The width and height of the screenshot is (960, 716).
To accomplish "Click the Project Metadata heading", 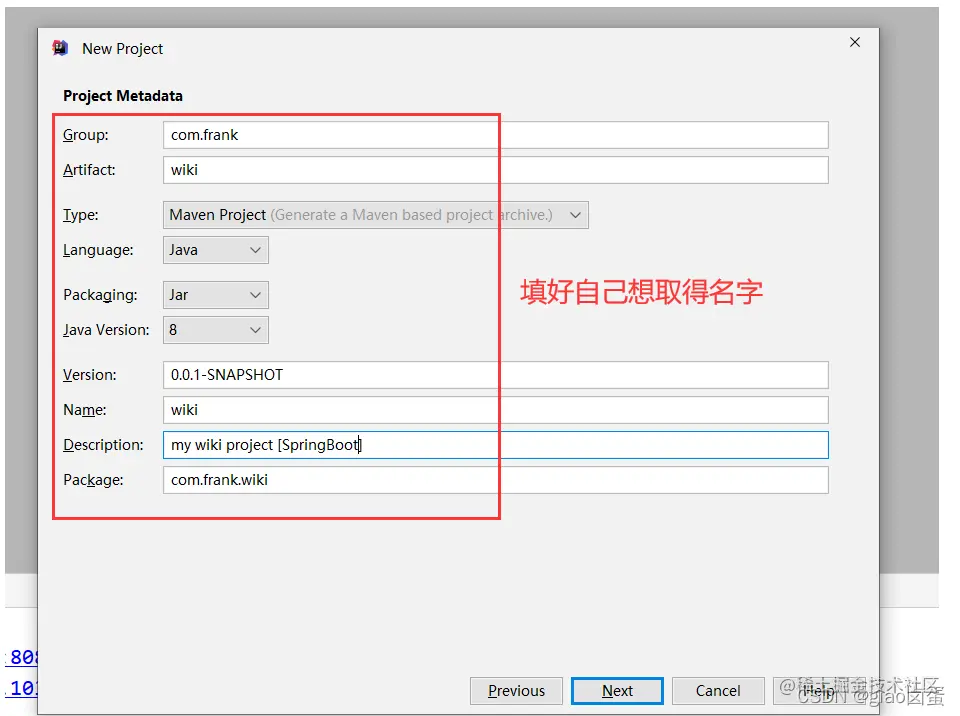I will pyautogui.click(x=122, y=96).
